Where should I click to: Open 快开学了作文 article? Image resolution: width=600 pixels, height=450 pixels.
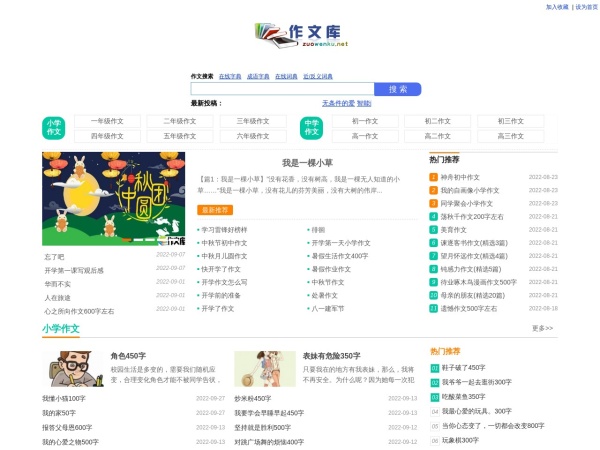(221, 269)
